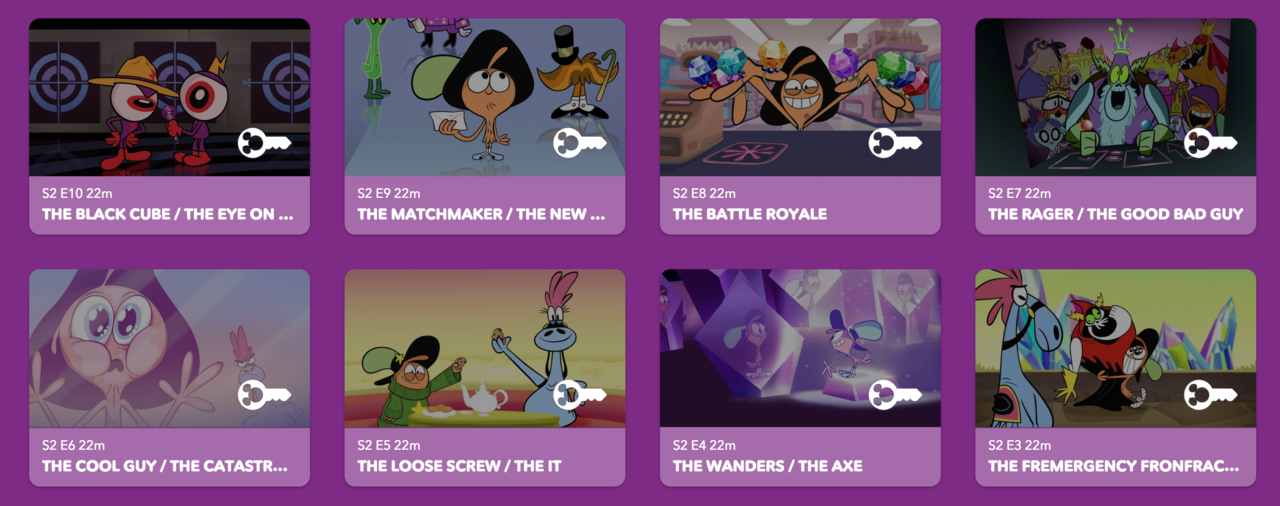This screenshot has width=1280, height=506.
Task: Select The Battle Royale episode title
Action: pyautogui.click(x=750, y=214)
